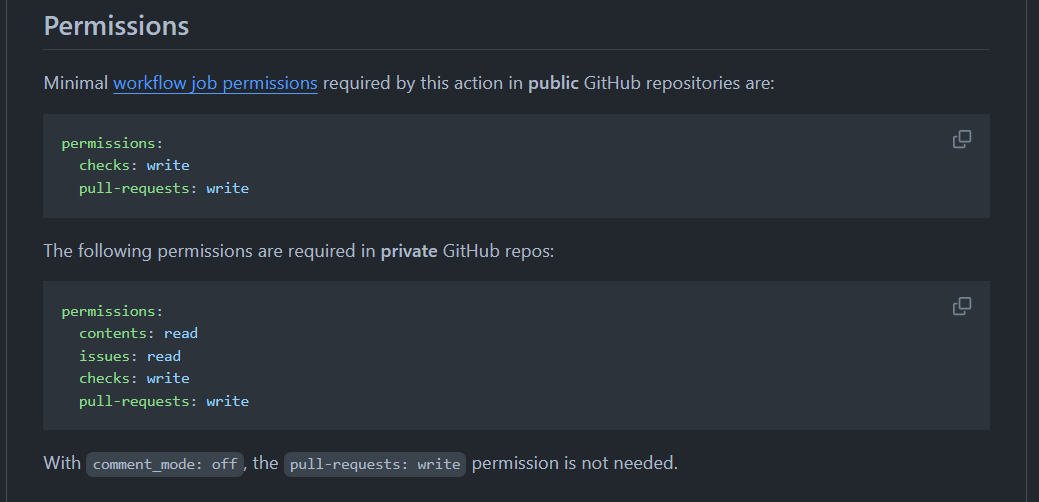Click checks: write in the first code block
The width and height of the screenshot is (1039, 502).
coord(134,165)
